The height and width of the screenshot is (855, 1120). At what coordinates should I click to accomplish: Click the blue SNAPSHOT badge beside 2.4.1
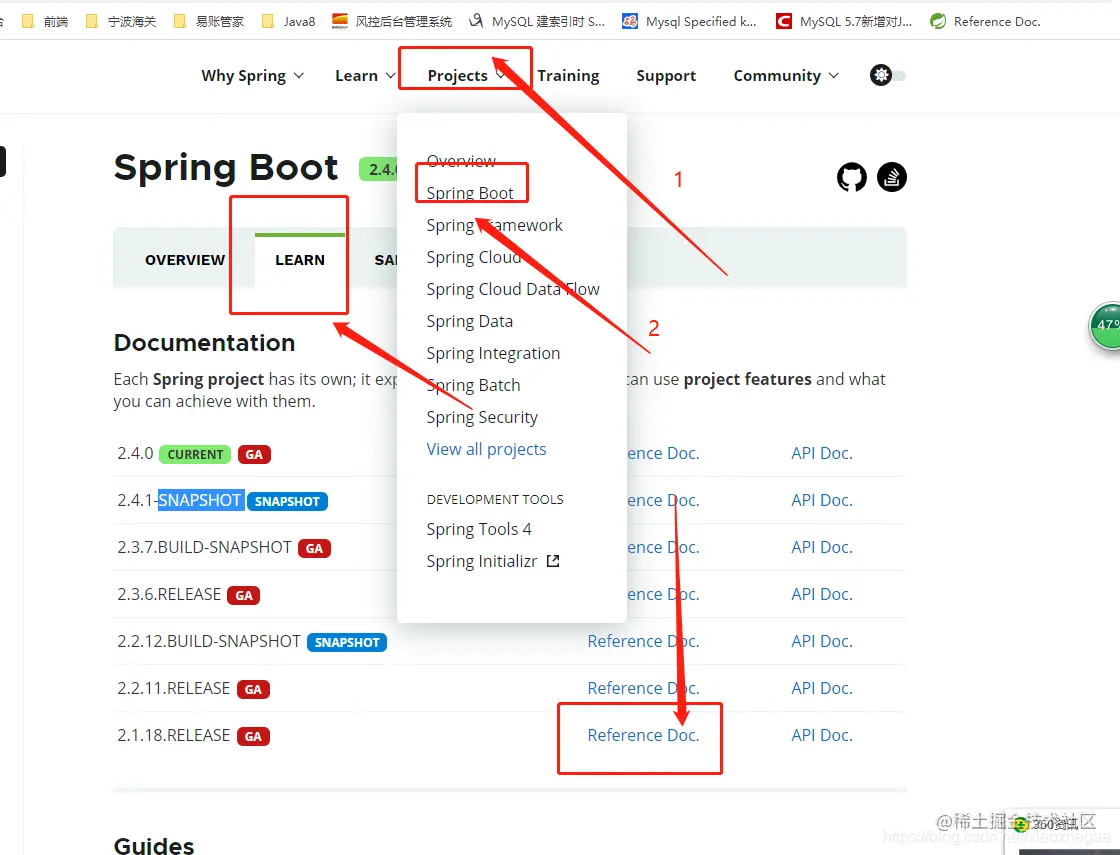click(287, 501)
